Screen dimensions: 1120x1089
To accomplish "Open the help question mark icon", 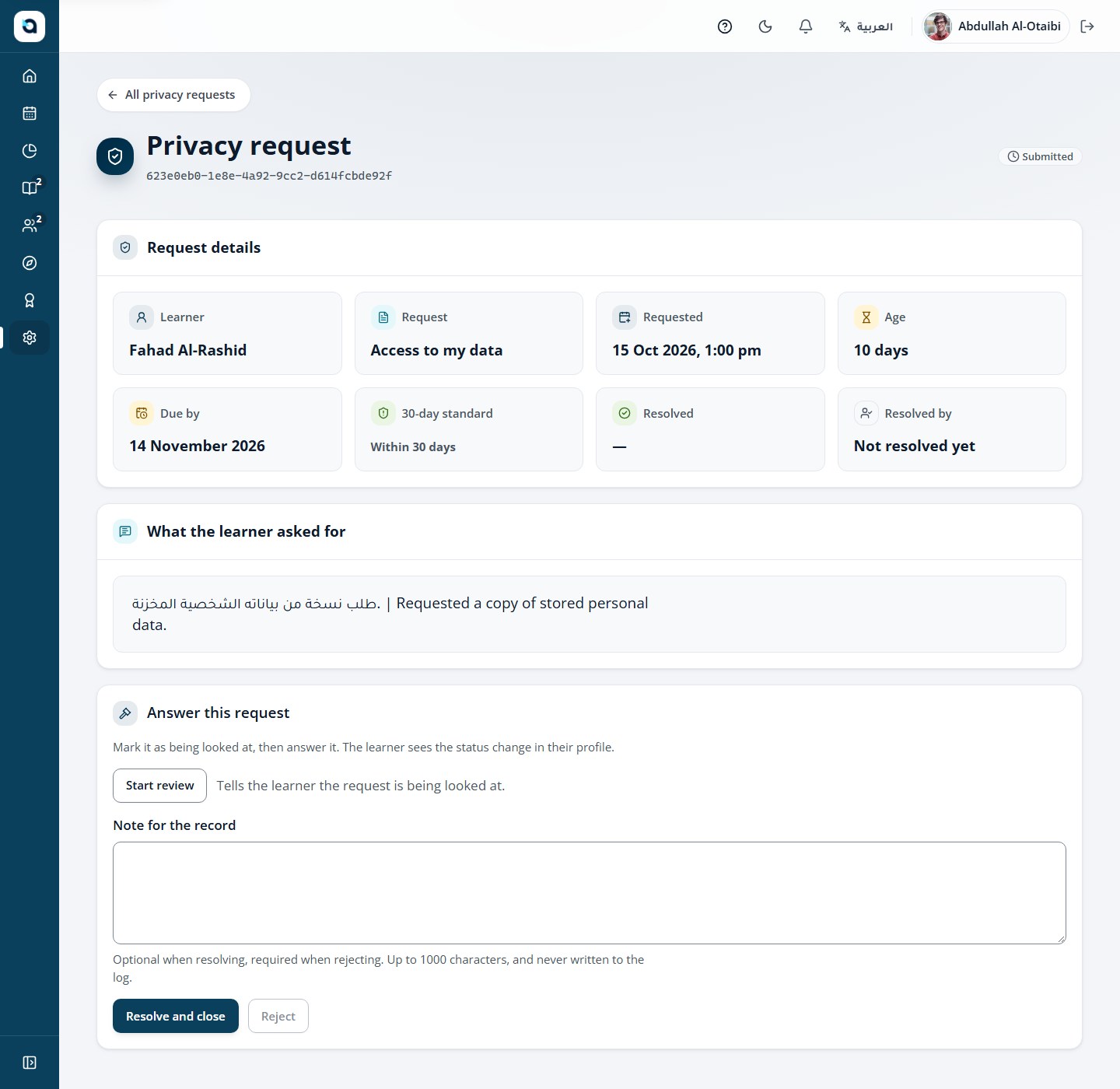I will pyautogui.click(x=725, y=26).
